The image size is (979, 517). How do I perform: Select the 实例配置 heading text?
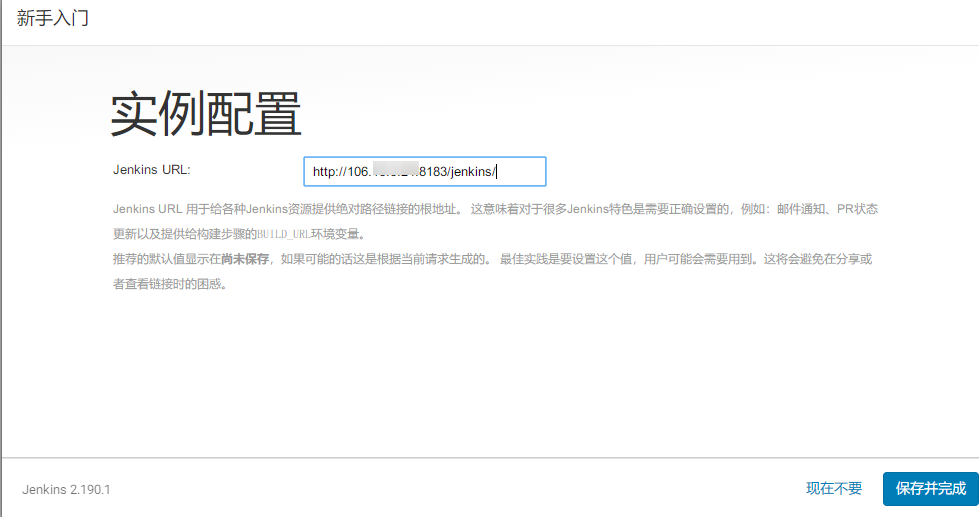[x=206, y=114]
